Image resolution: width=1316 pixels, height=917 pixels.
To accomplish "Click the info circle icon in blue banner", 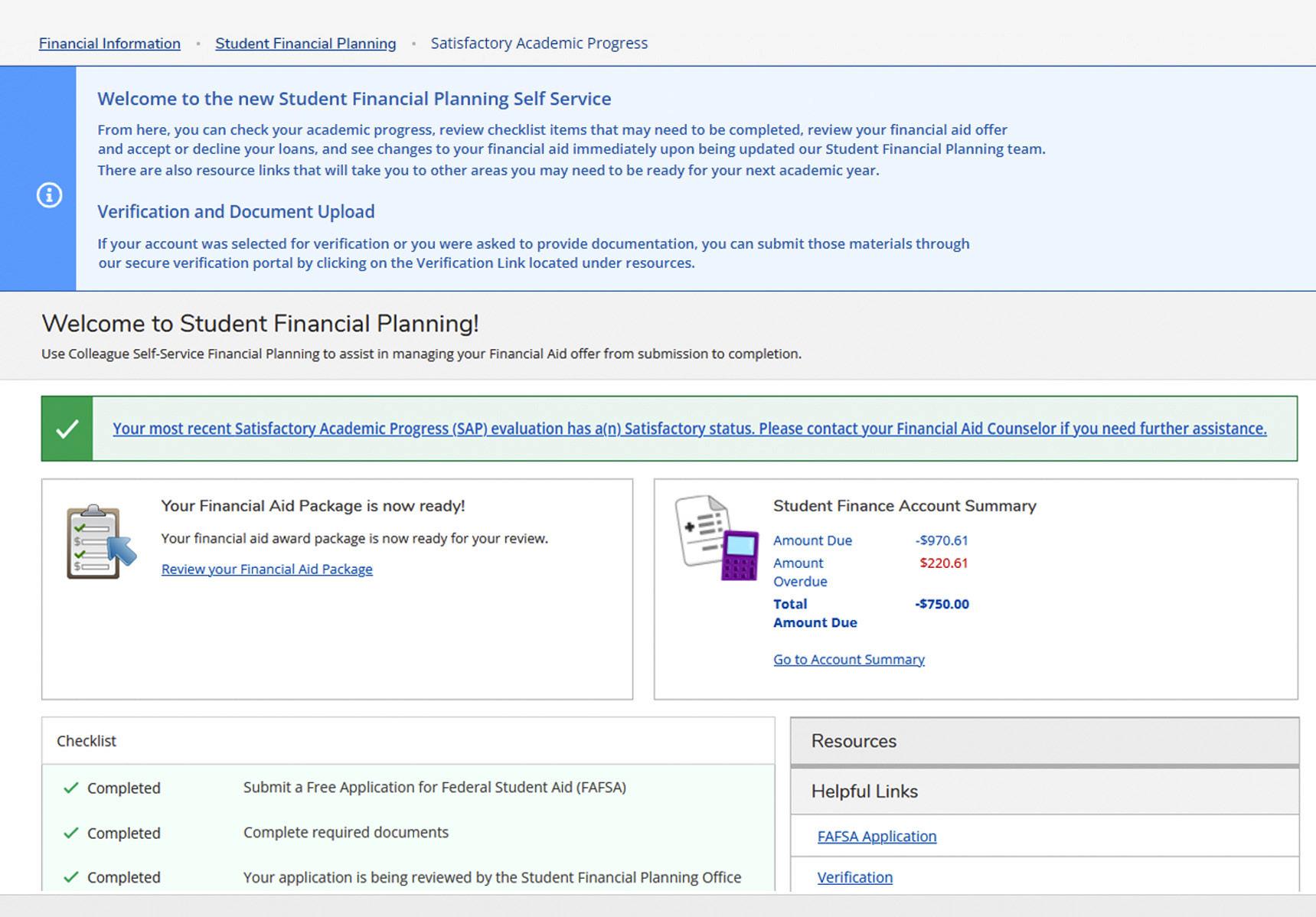I will [49, 195].
